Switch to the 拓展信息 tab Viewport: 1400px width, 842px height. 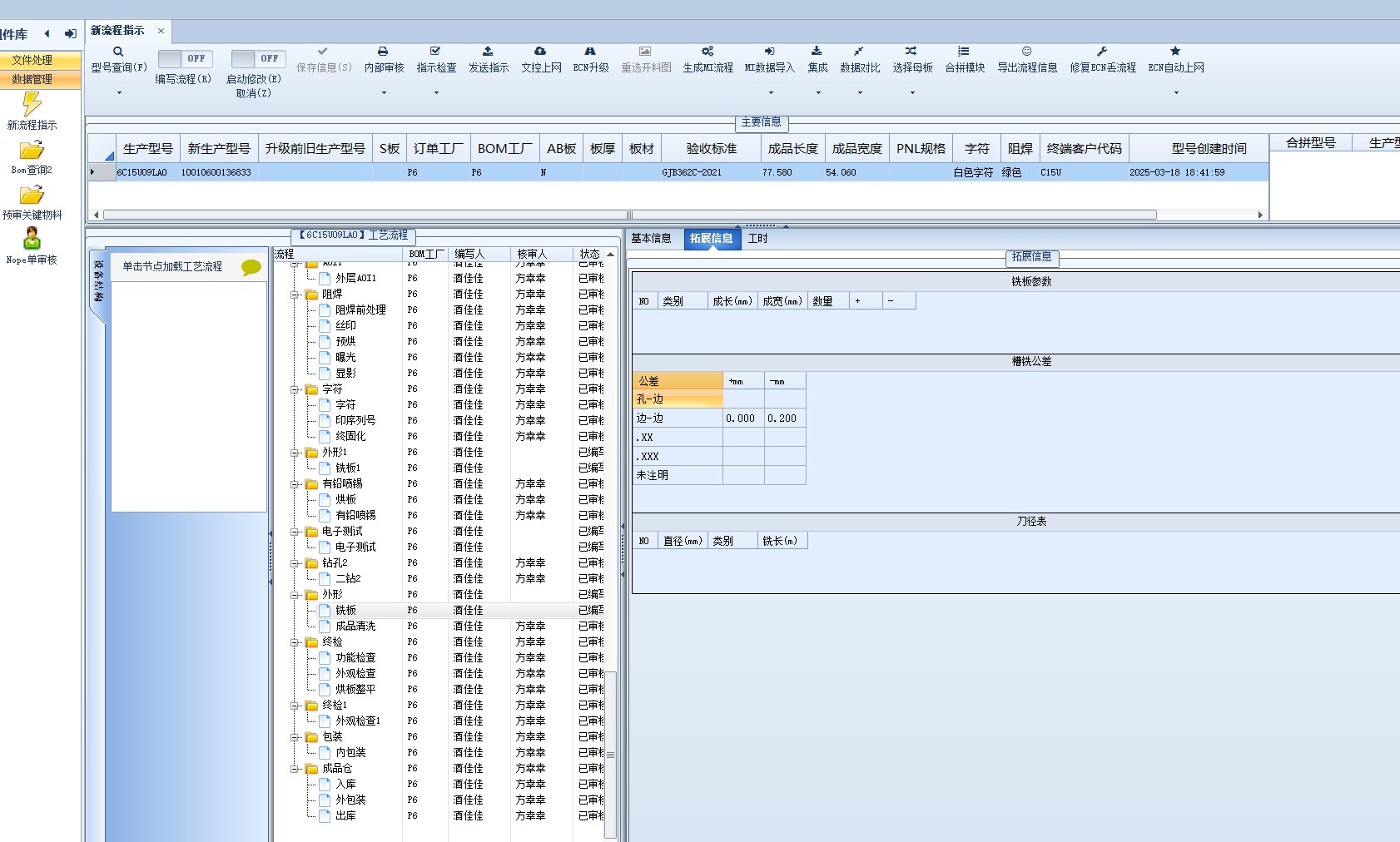(x=712, y=239)
